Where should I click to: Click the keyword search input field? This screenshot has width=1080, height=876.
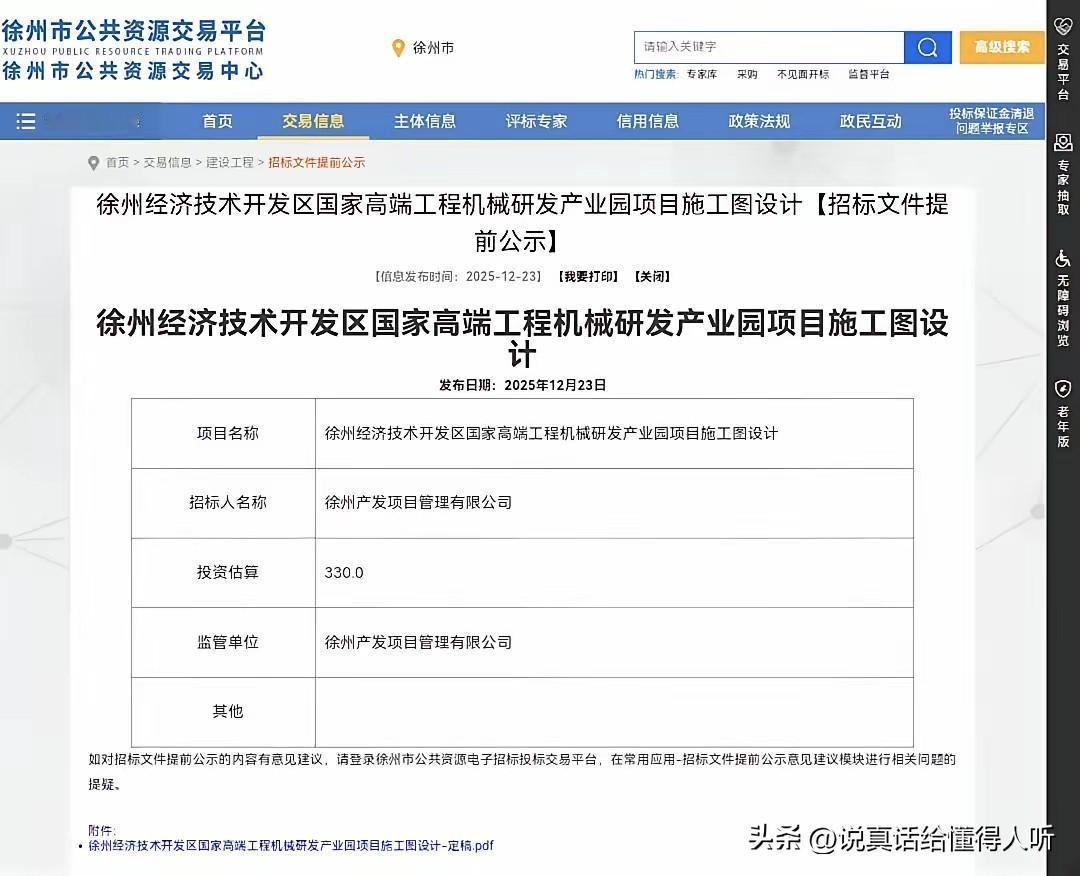coord(770,47)
